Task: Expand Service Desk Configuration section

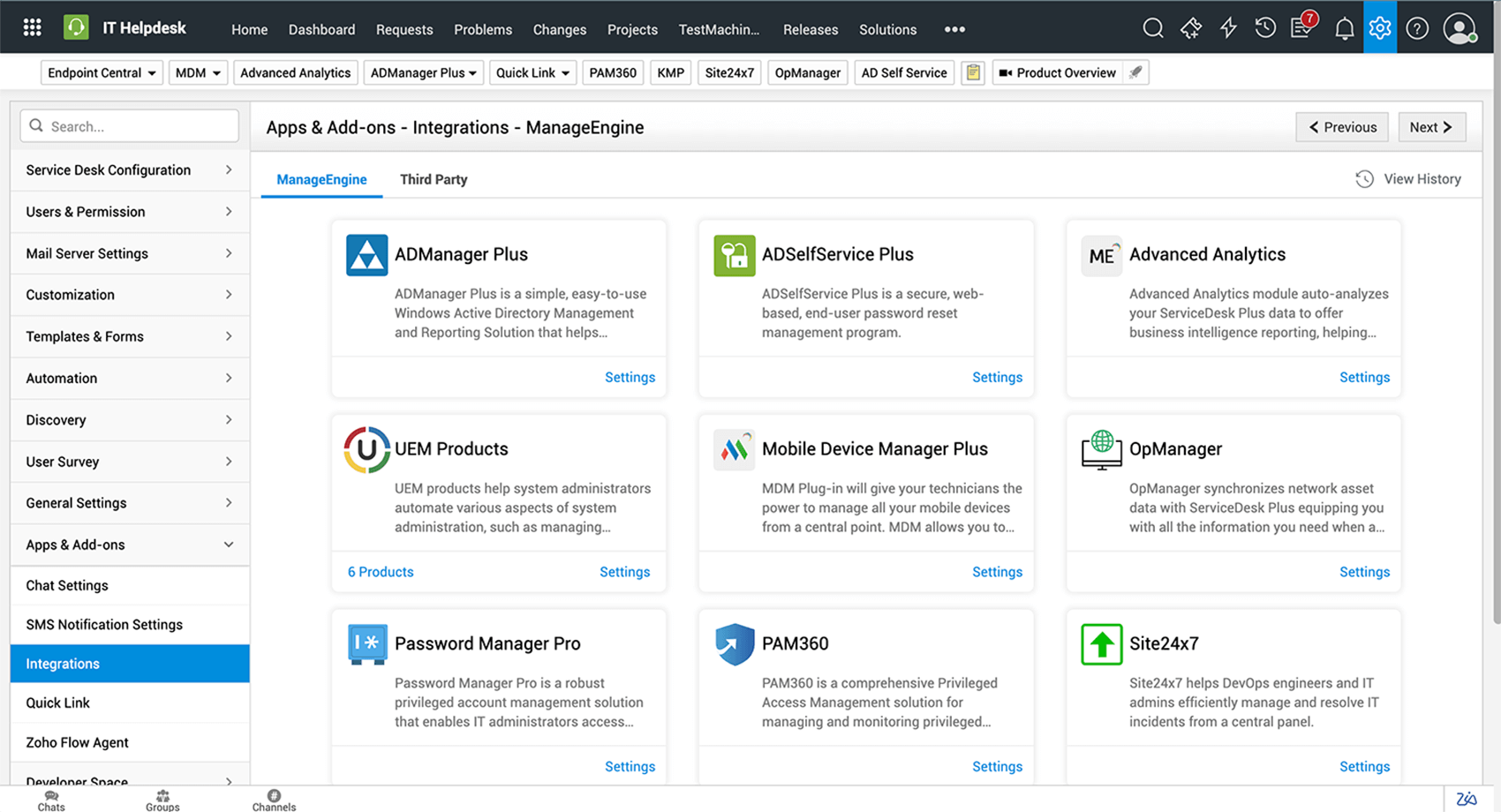Action: (x=129, y=170)
